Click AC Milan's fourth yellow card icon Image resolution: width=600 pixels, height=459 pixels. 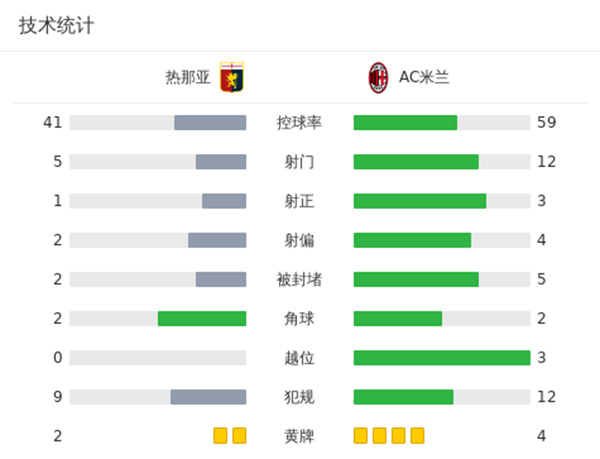click(417, 435)
